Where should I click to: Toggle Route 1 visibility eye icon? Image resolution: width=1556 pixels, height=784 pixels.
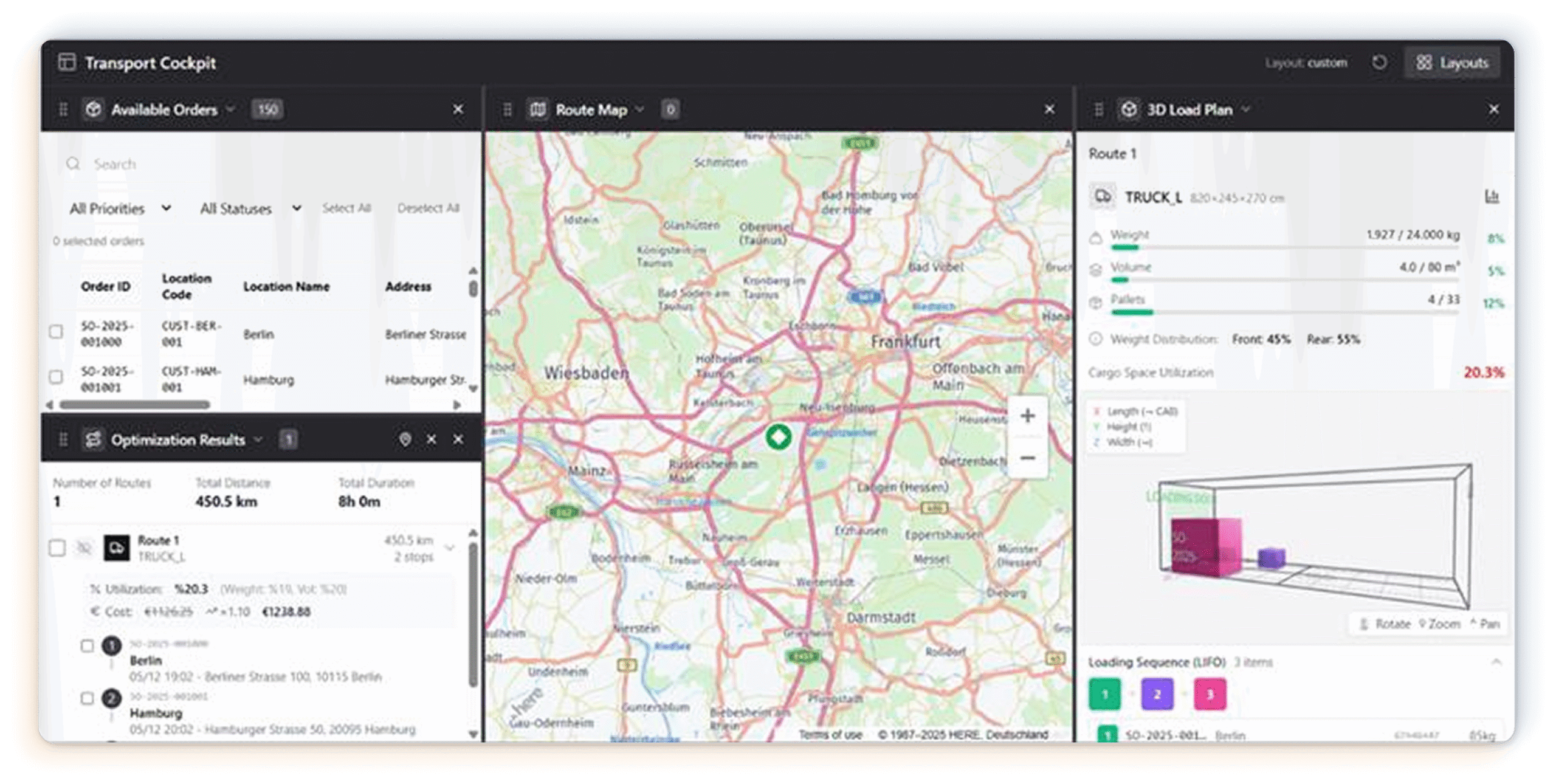84,548
